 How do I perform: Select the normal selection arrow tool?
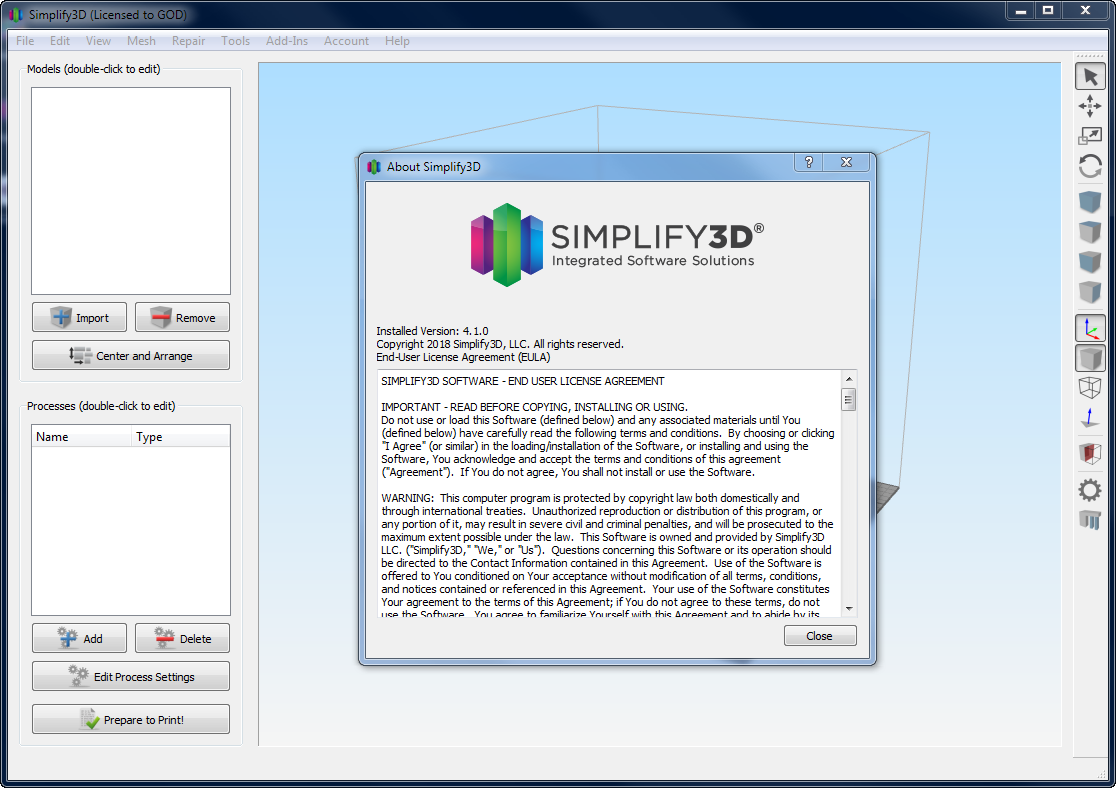click(1090, 76)
